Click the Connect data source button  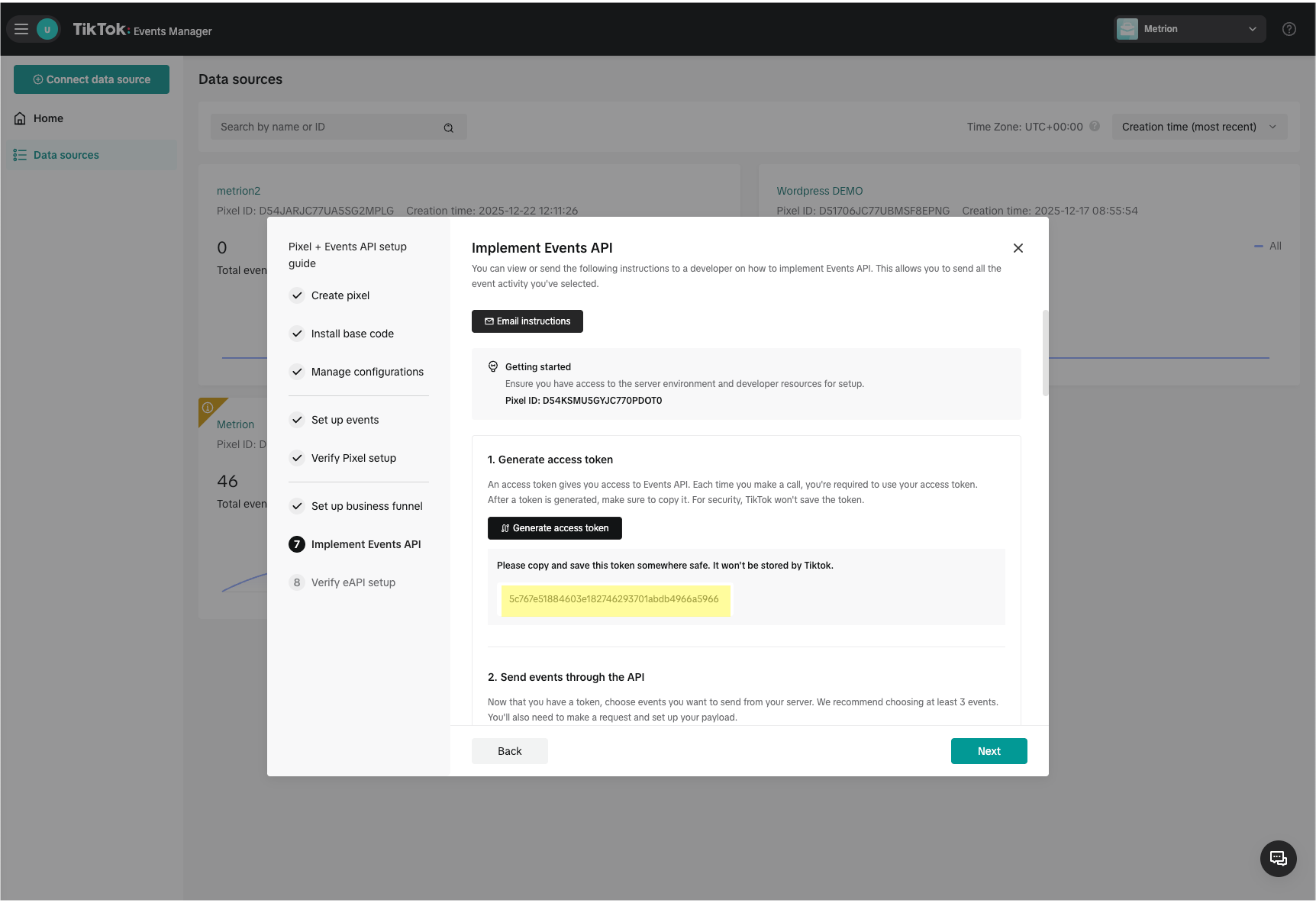[x=92, y=79]
